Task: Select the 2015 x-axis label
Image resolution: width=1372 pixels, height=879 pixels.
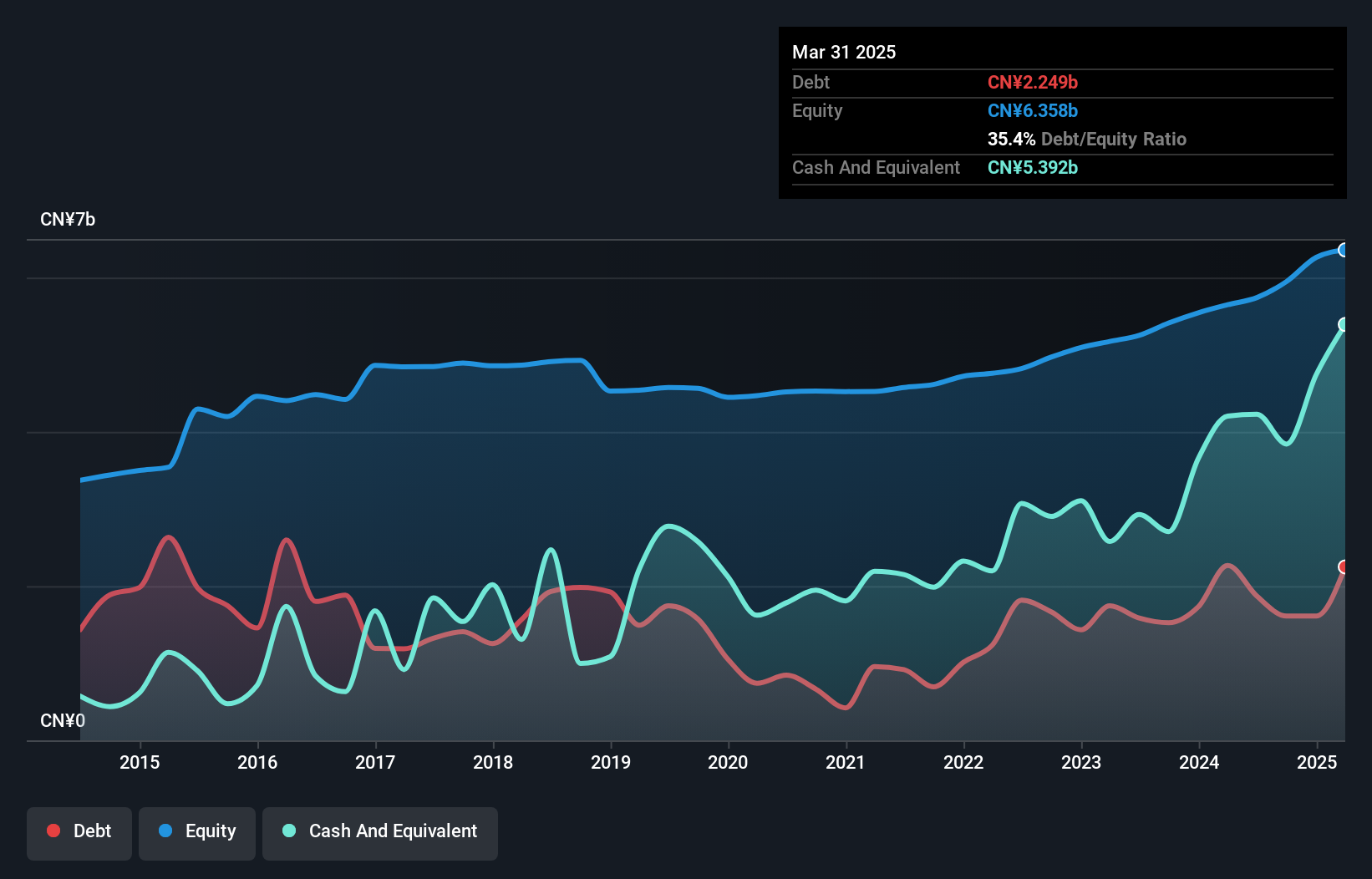Action: tap(140, 762)
